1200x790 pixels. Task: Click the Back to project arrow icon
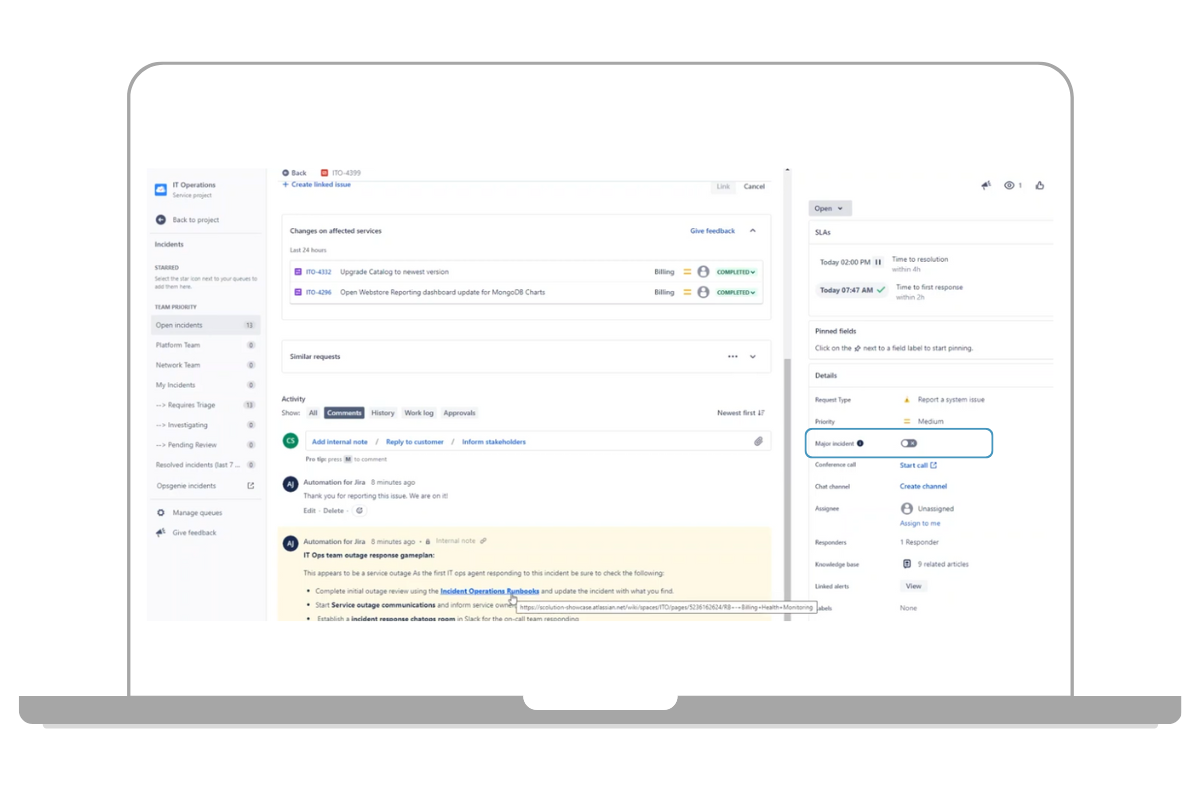coord(161,220)
